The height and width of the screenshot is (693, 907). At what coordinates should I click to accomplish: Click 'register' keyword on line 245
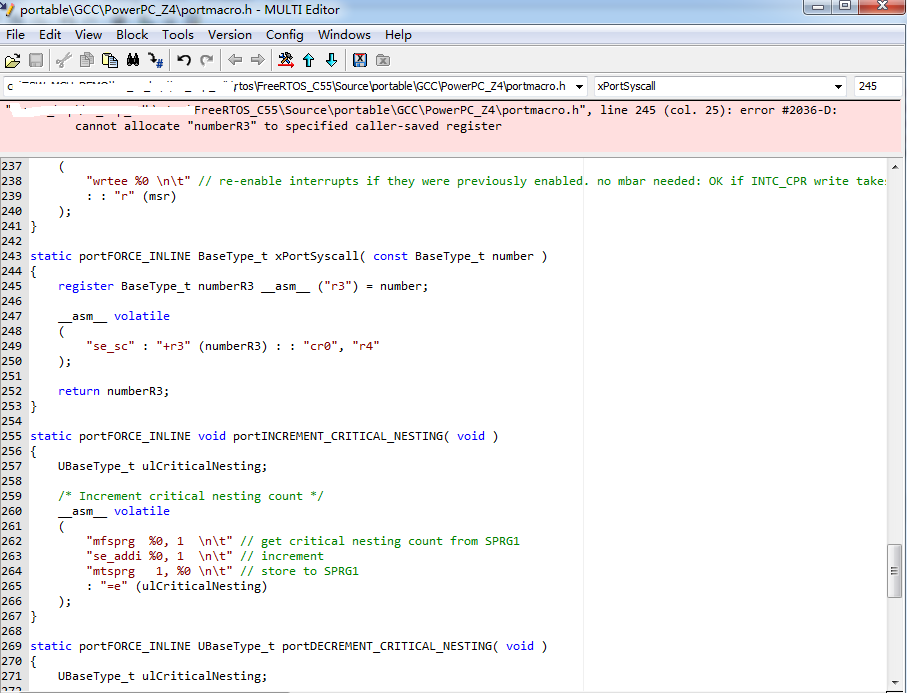86,286
